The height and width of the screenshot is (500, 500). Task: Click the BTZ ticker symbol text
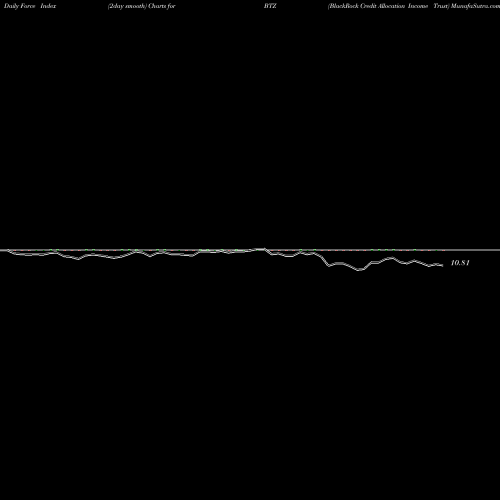pyautogui.click(x=270, y=6)
